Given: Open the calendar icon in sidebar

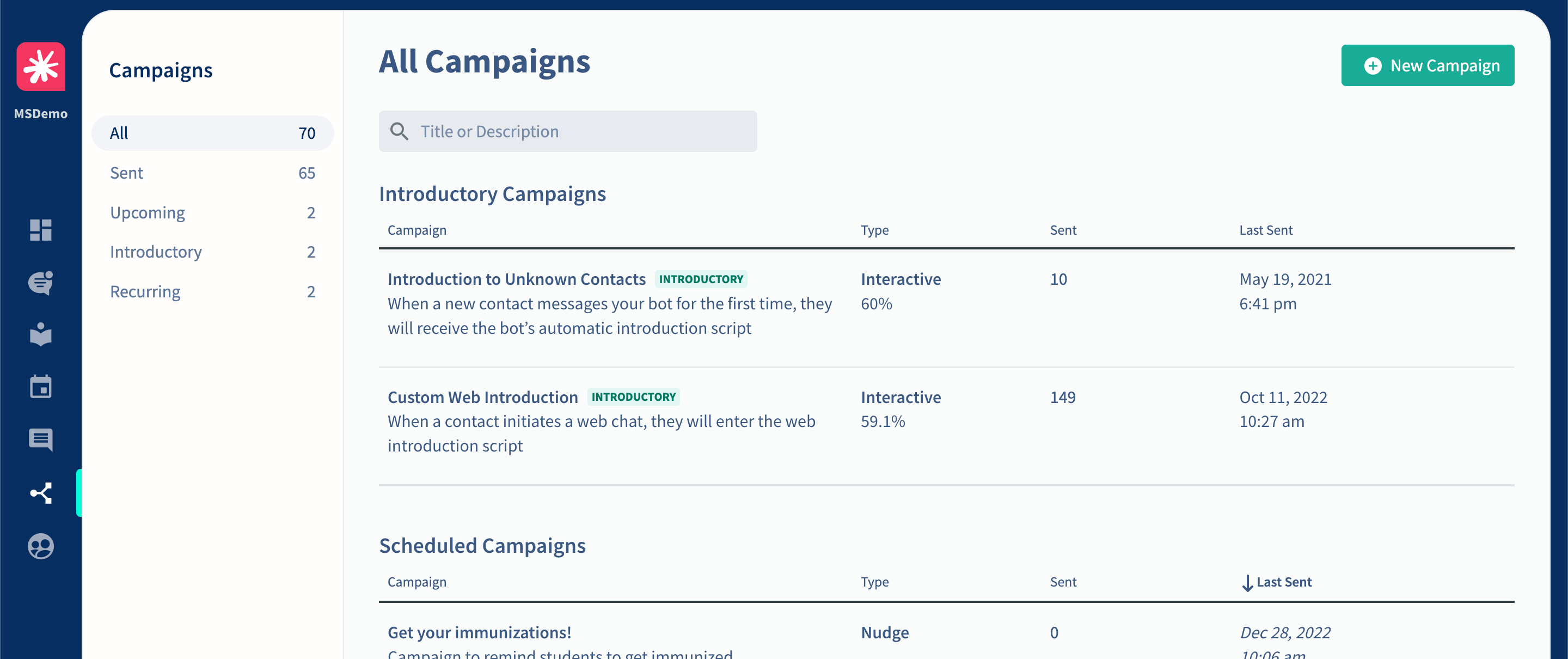Looking at the screenshot, I should click(41, 386).
